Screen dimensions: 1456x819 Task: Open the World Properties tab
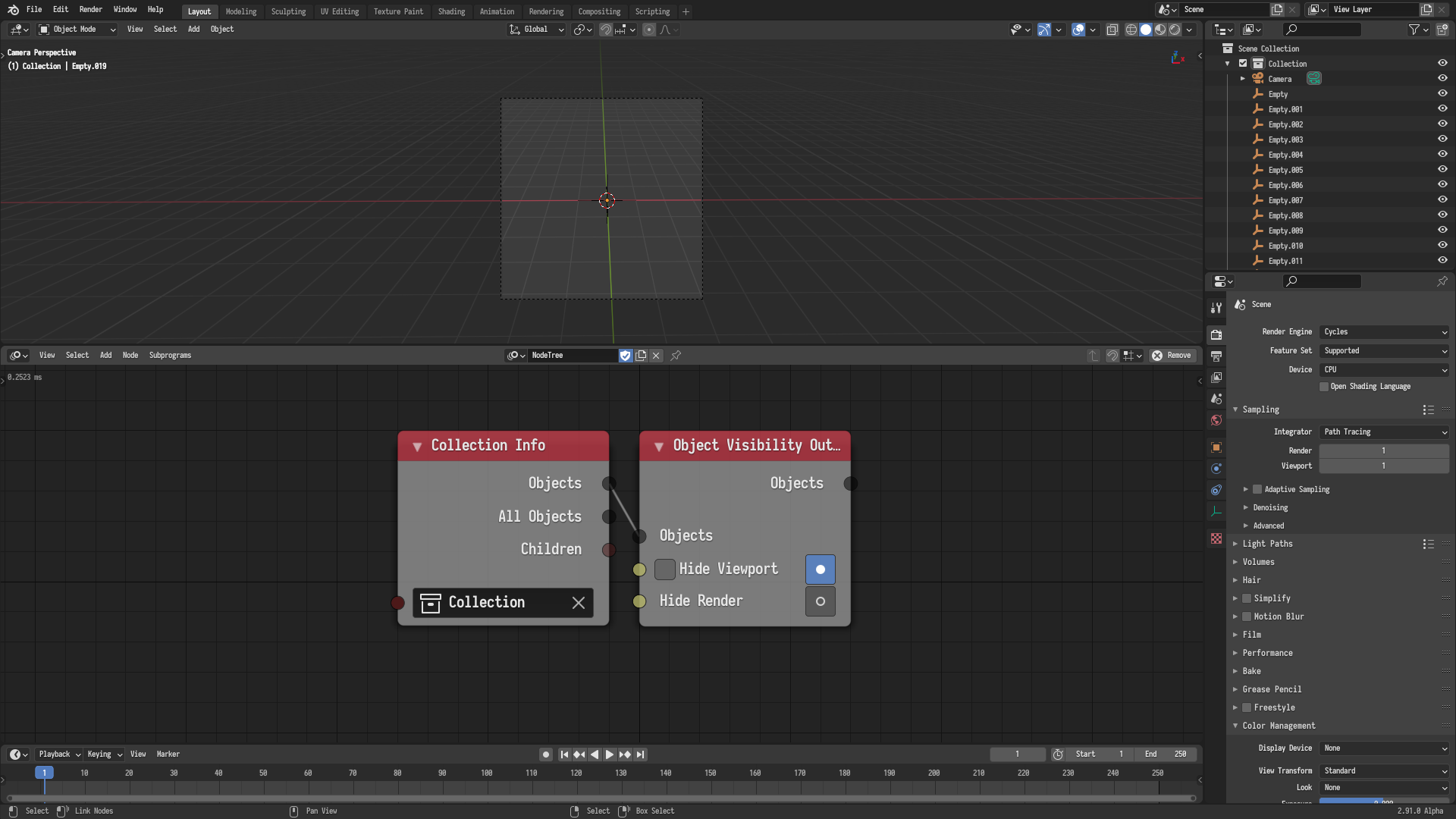pos(1216,420)
